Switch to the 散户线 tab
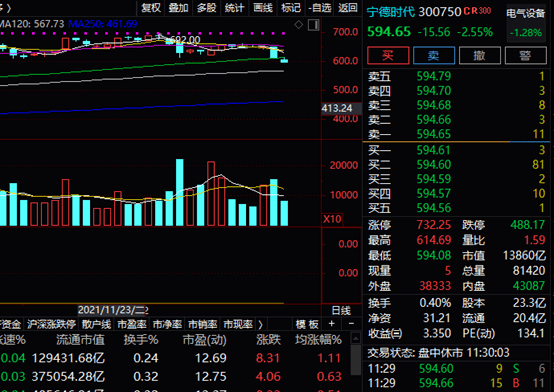 (x=96, y=324)
